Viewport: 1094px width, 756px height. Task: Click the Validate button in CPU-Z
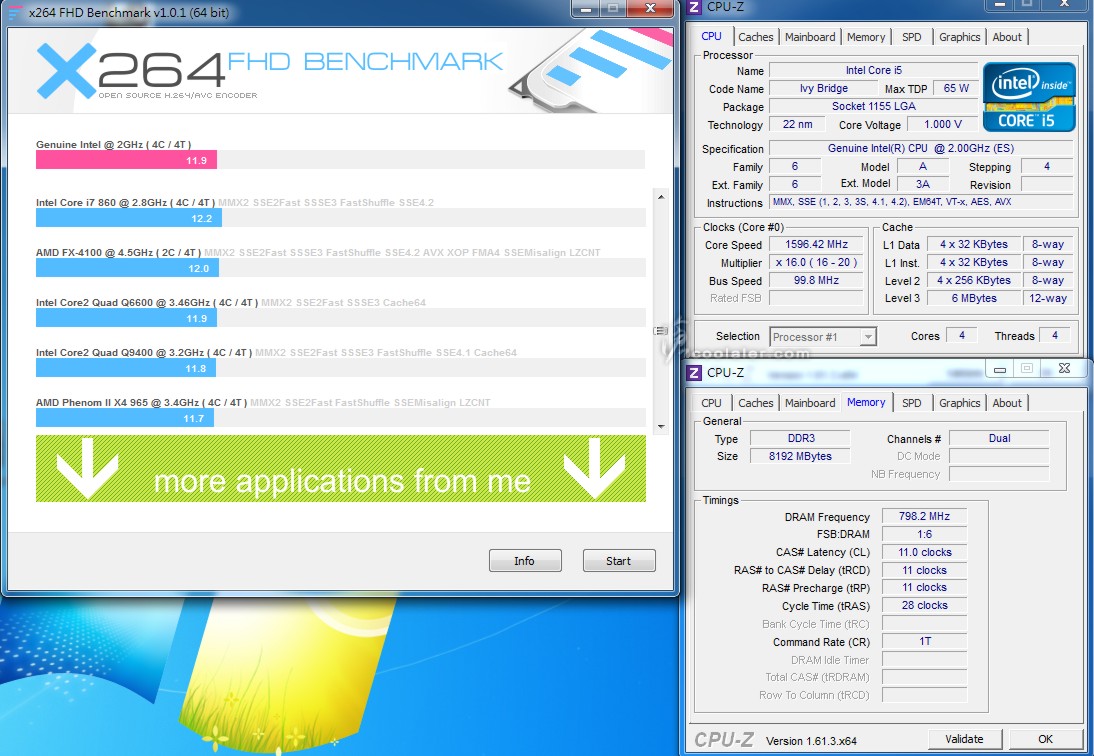pyautogui.click(x=965, y=739)
